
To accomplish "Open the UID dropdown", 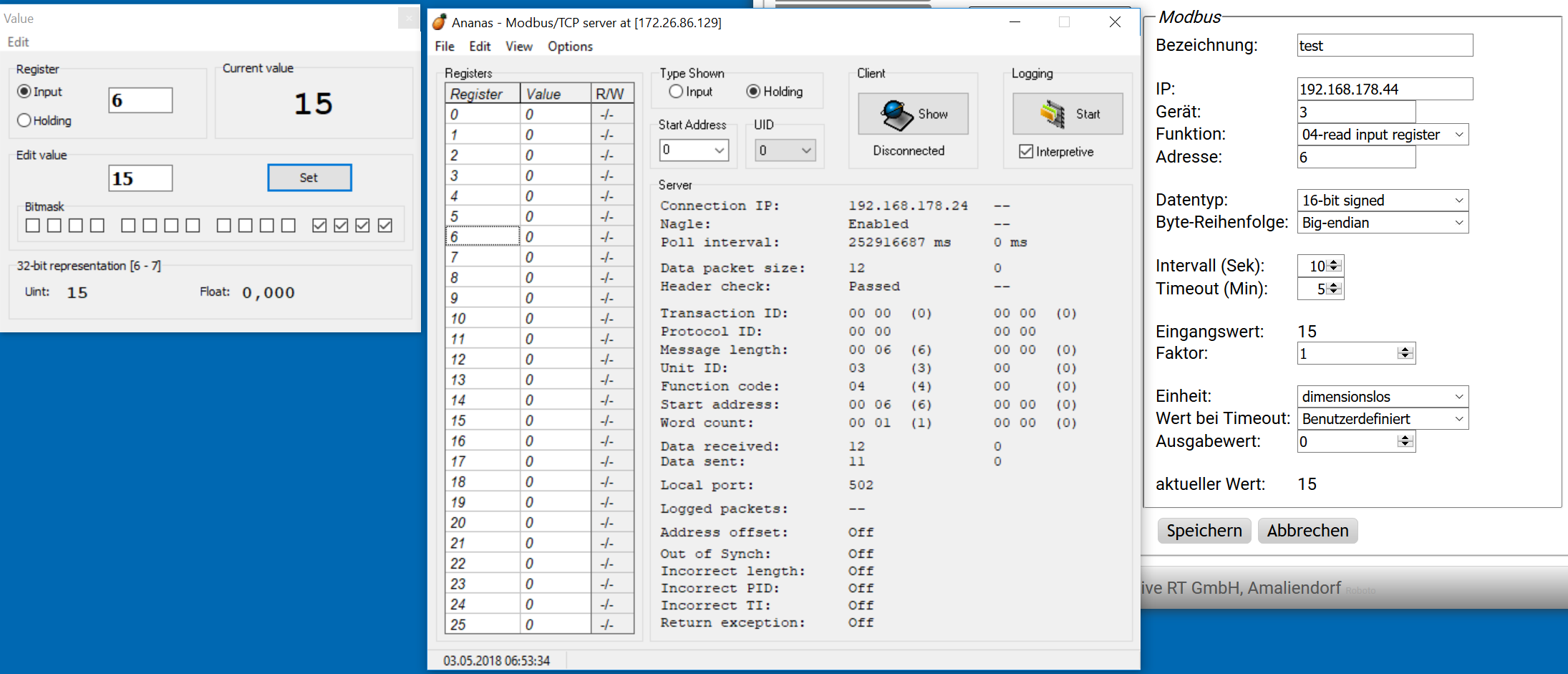I will [x=806, y=150].
